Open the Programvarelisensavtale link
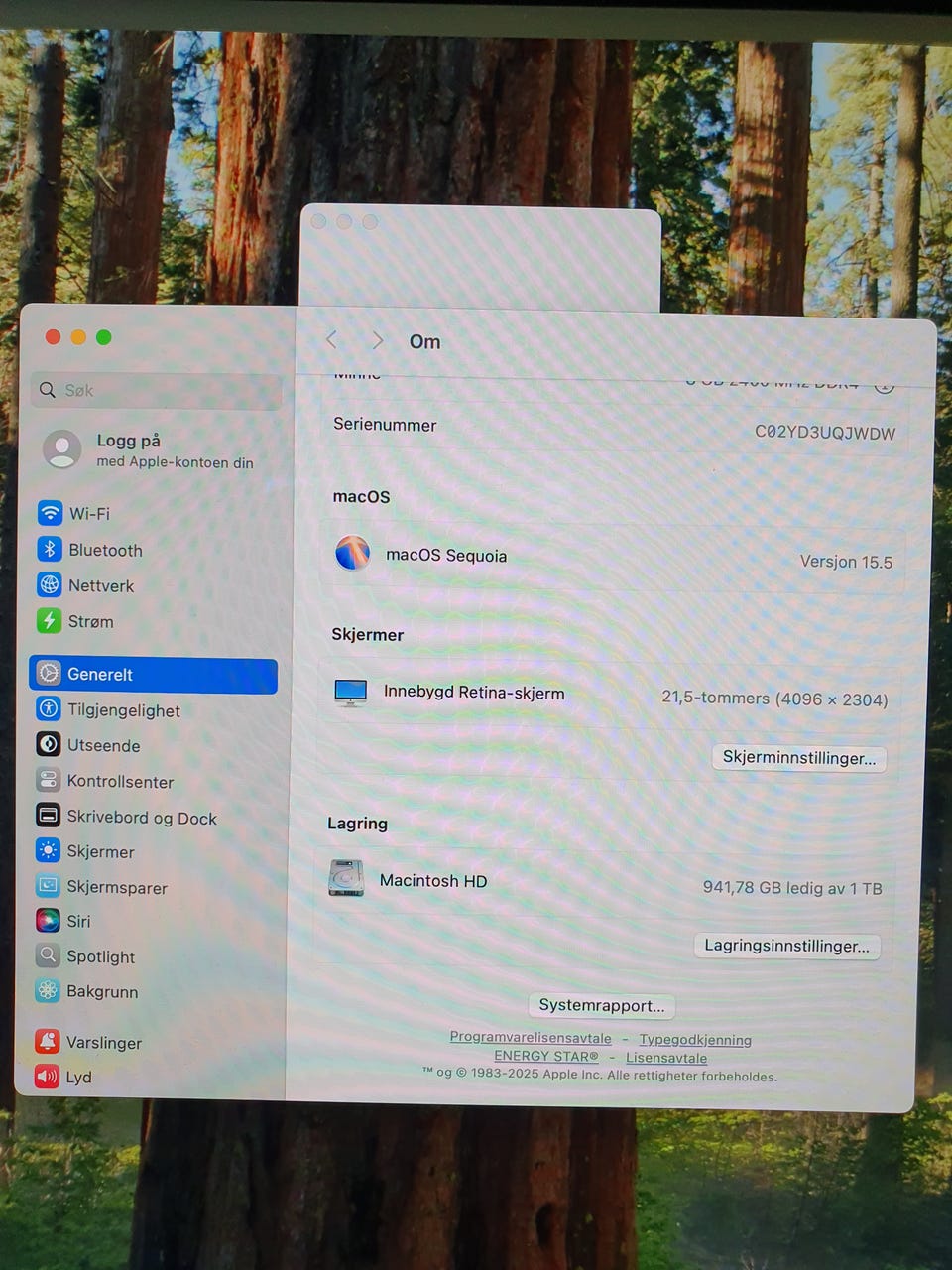 pyautogui.click(x=531, y=1037)
